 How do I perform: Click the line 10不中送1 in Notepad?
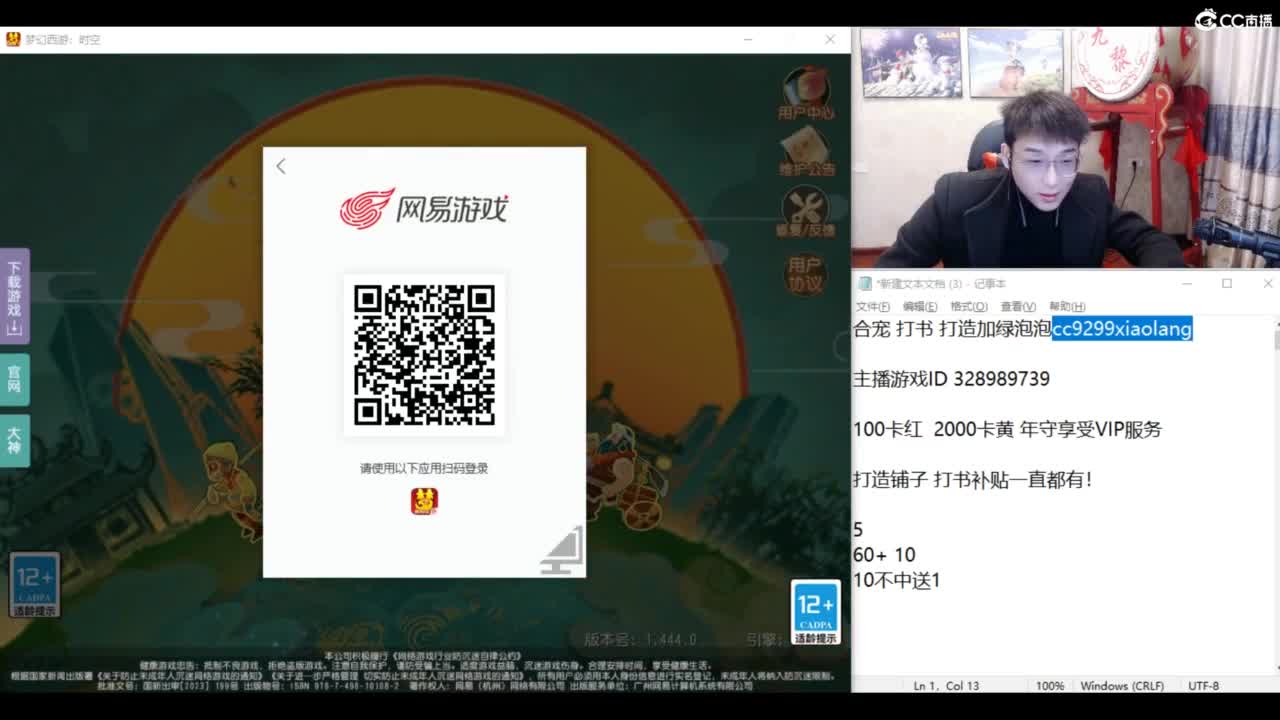point(897,580)
